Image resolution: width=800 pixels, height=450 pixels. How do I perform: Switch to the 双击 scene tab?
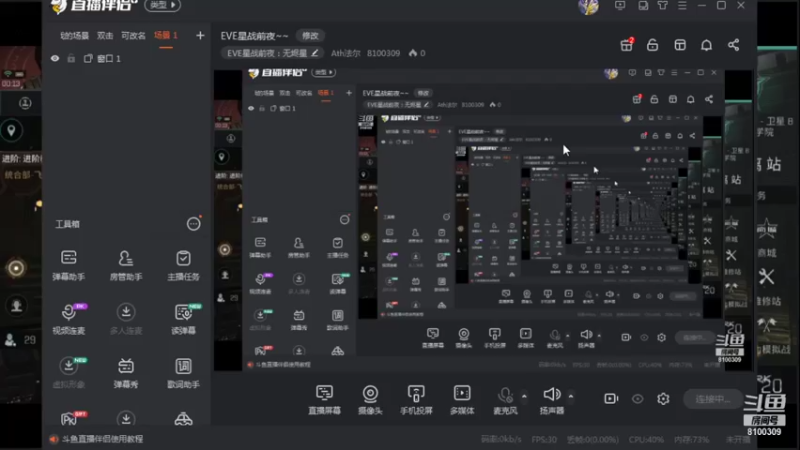coord(105,36)
